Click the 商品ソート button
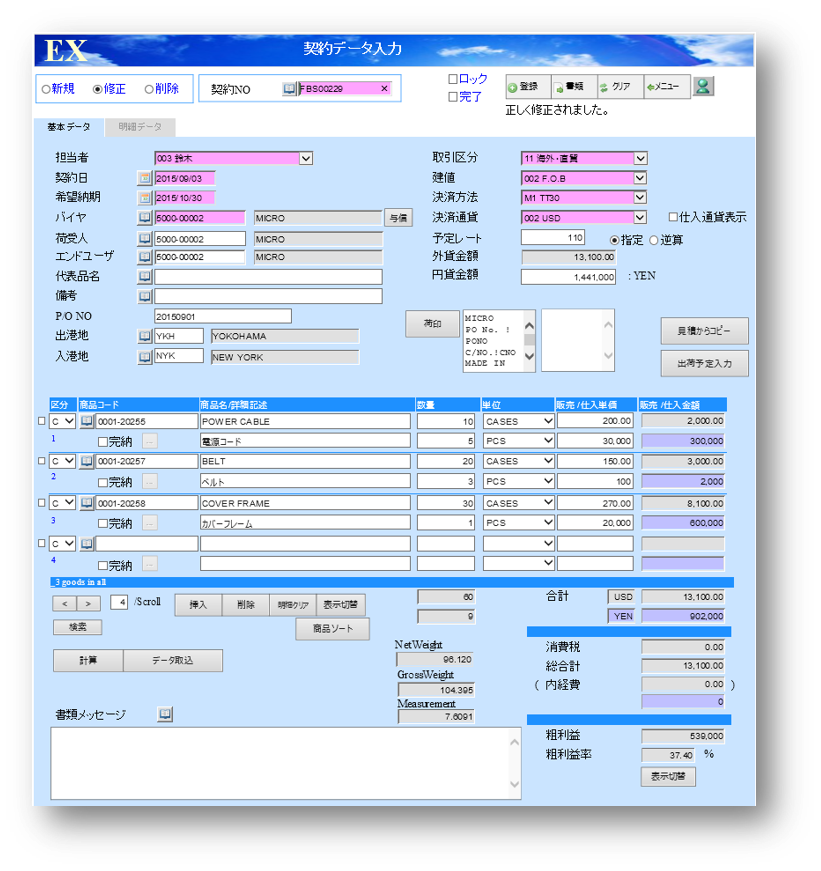Viewport: 821px width, 871px height. (x=332, y=628)
